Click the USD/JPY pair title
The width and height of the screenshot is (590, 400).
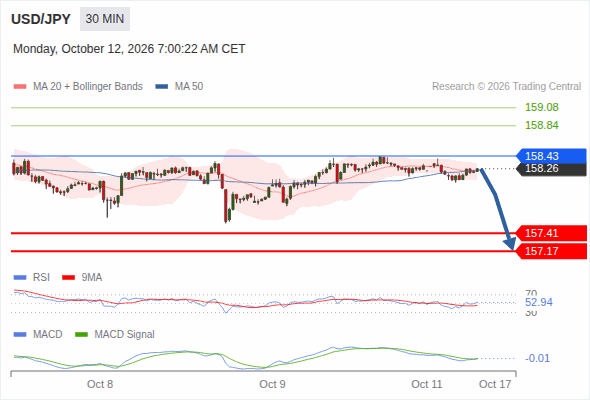tap(41, 19)
